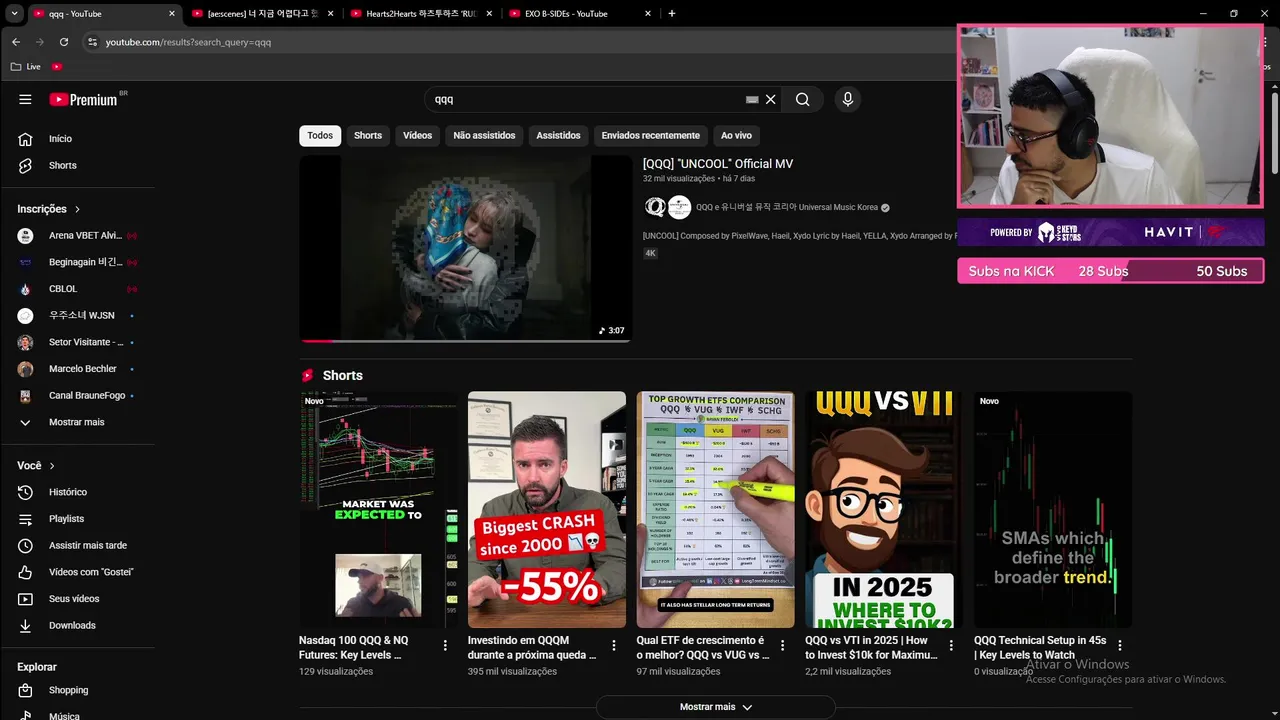Reload the page

pos(64,42)
